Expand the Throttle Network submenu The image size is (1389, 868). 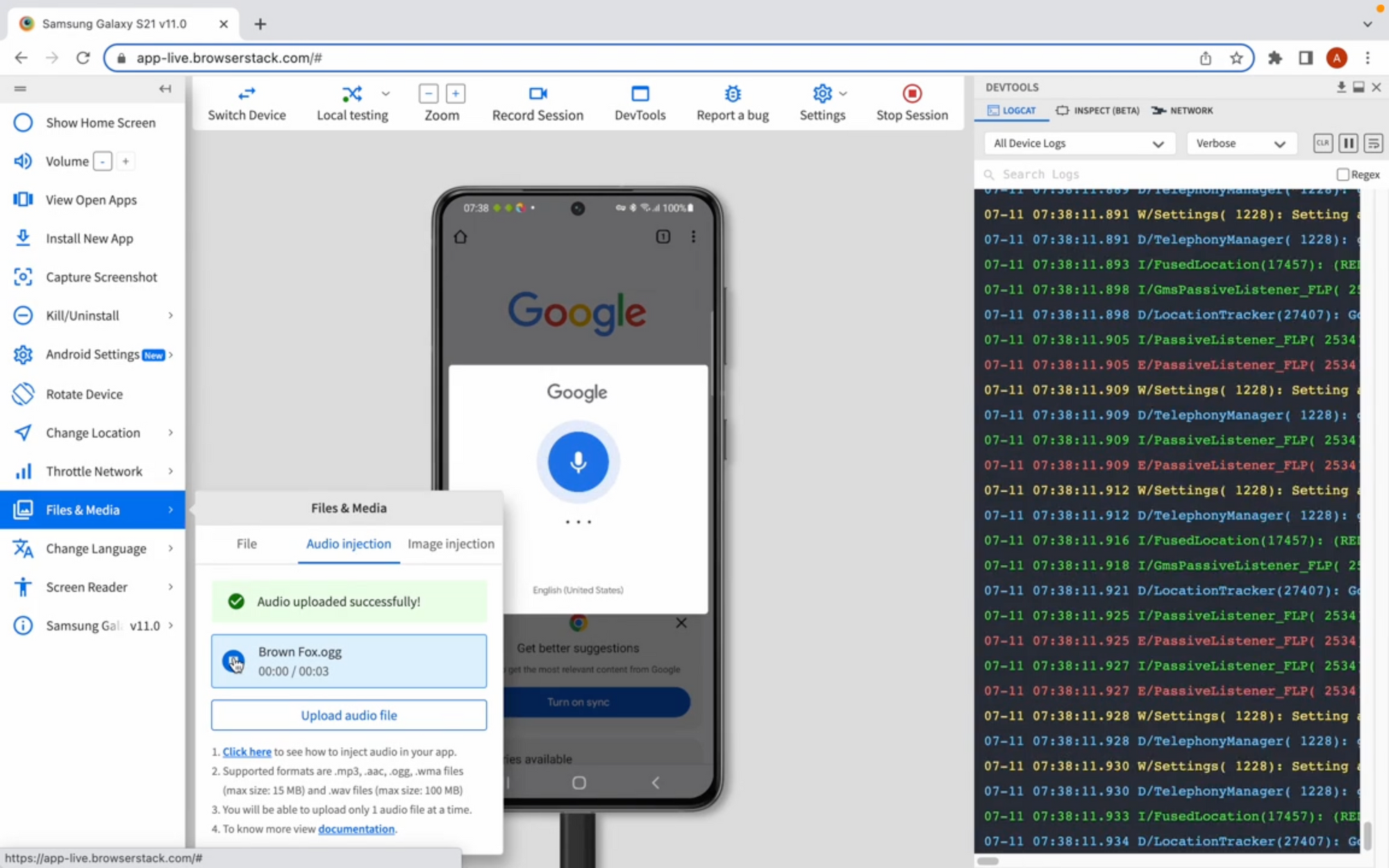click(93, 471)
